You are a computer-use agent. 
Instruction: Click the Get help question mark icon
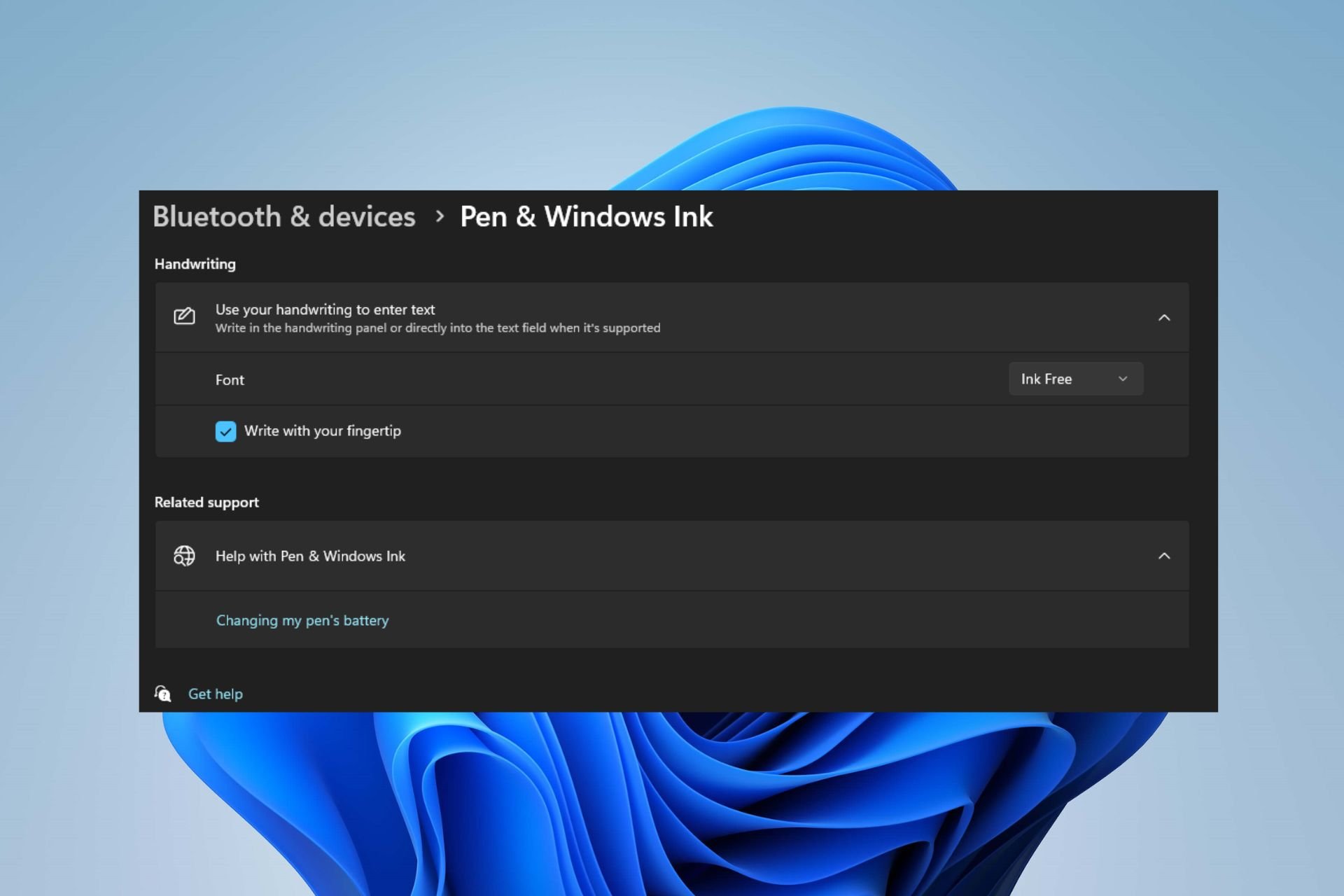(x=162, y=693)
